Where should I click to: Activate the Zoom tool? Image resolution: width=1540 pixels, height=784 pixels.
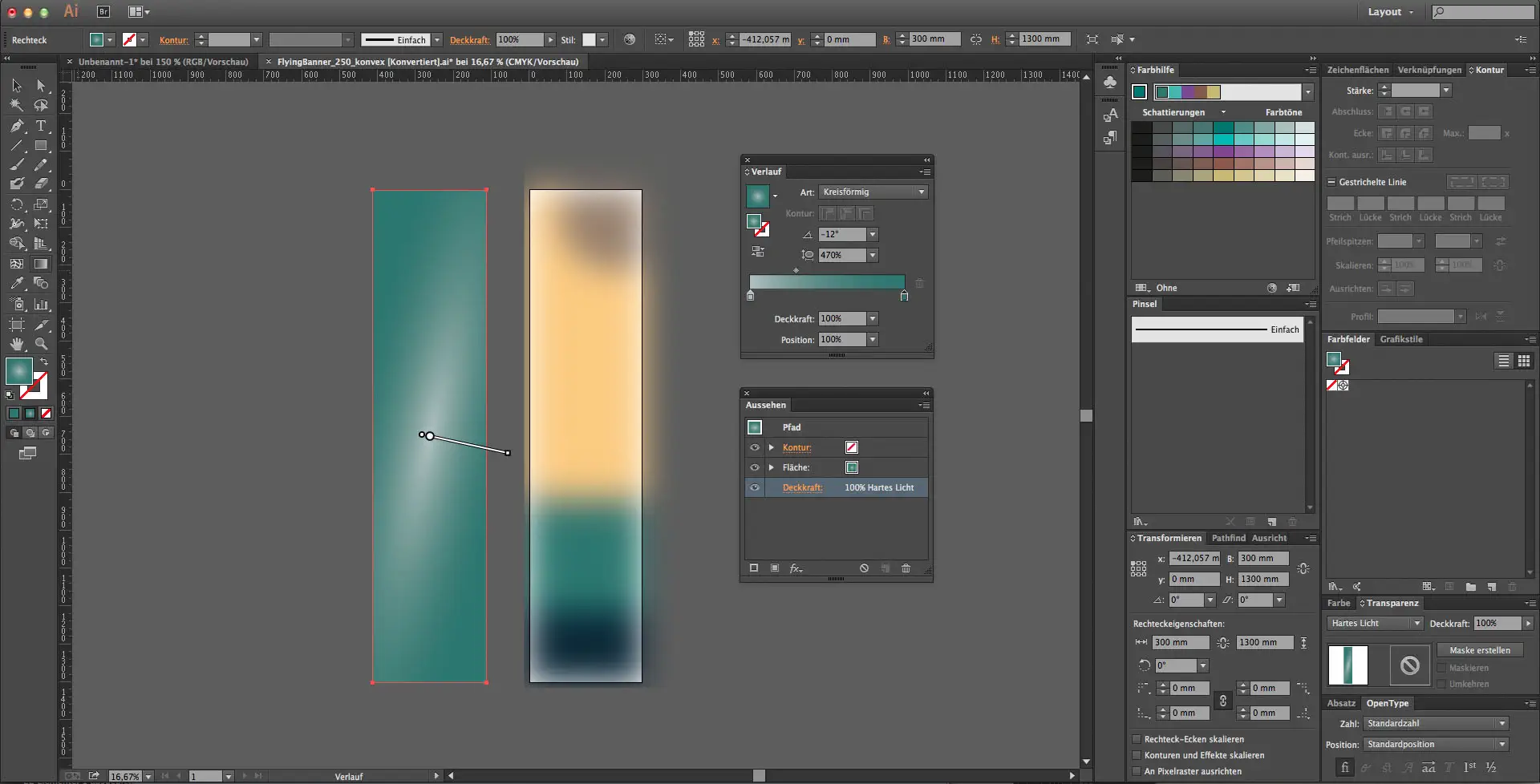pos(41,344)
